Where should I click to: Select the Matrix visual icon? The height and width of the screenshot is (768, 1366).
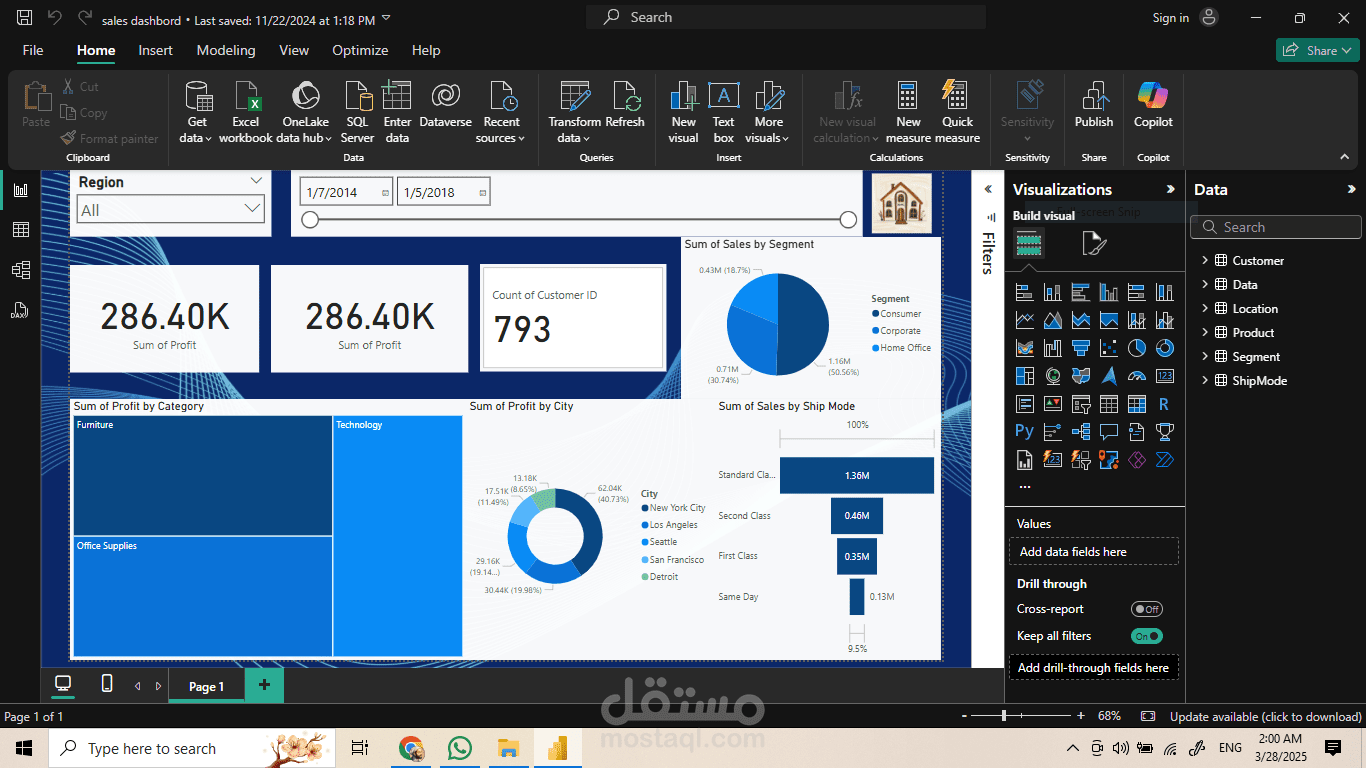(1136, 404)
